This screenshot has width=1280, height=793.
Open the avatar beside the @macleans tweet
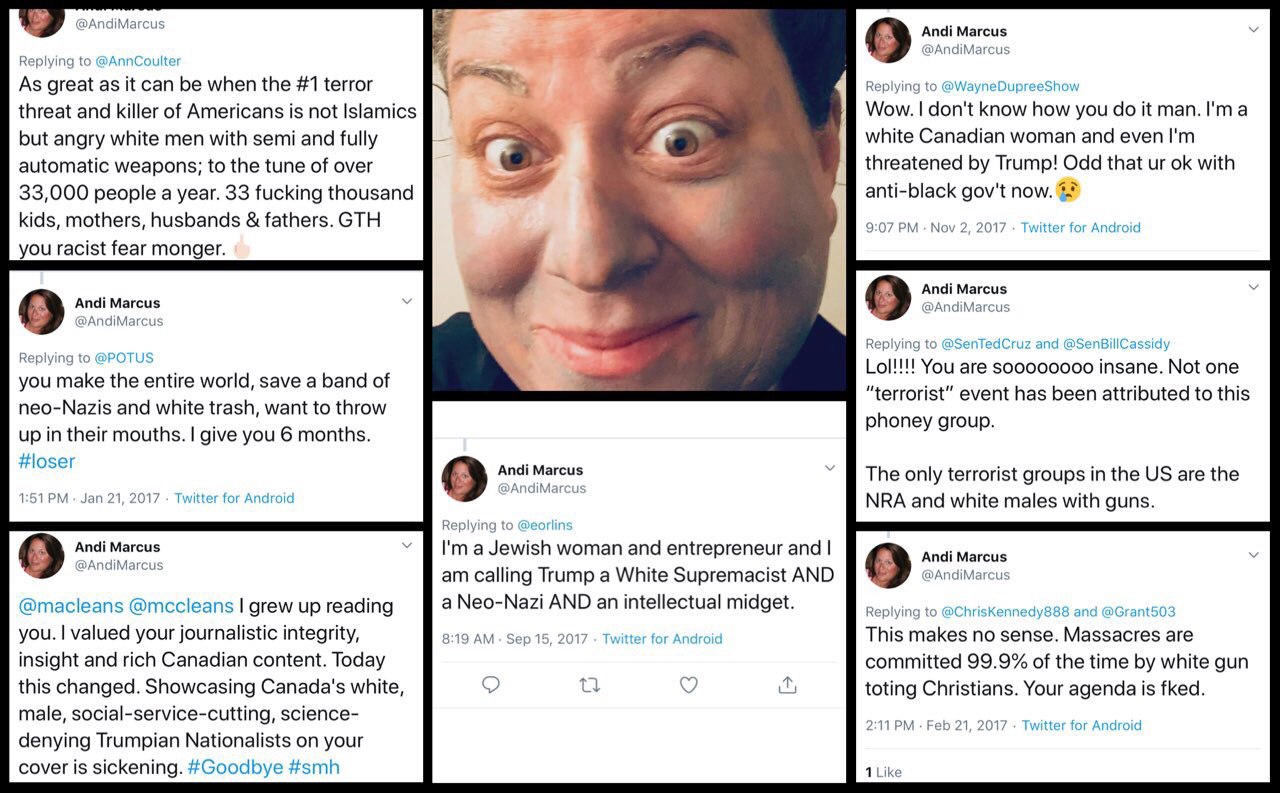pos(41,556)
